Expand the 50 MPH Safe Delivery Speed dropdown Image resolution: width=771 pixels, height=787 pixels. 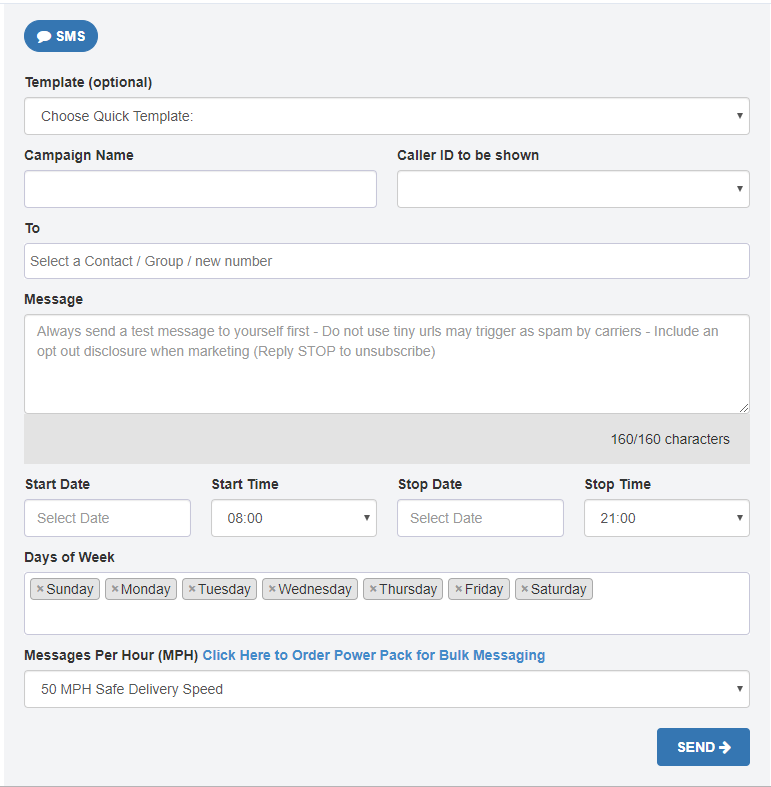tap(387, 689)
